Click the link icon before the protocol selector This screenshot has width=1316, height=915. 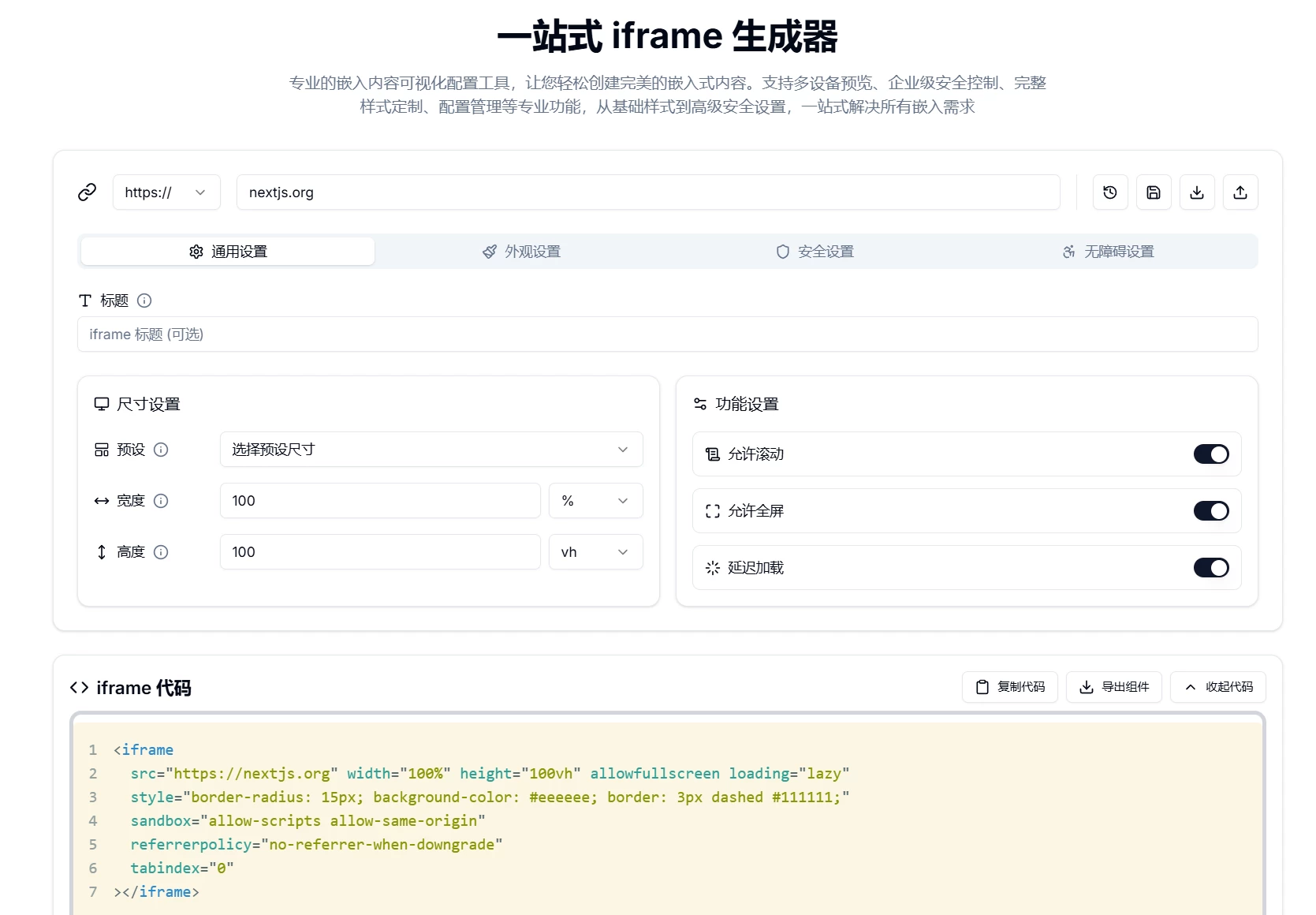87,192
